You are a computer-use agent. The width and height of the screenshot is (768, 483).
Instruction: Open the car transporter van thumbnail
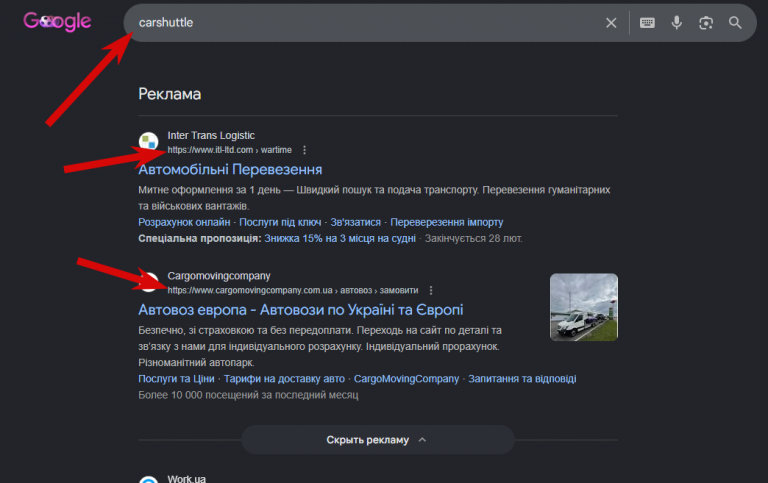584,307
